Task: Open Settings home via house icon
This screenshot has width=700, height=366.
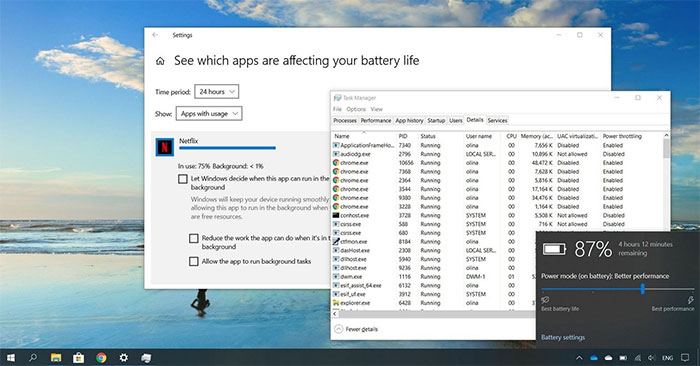Action: [160, 61]
